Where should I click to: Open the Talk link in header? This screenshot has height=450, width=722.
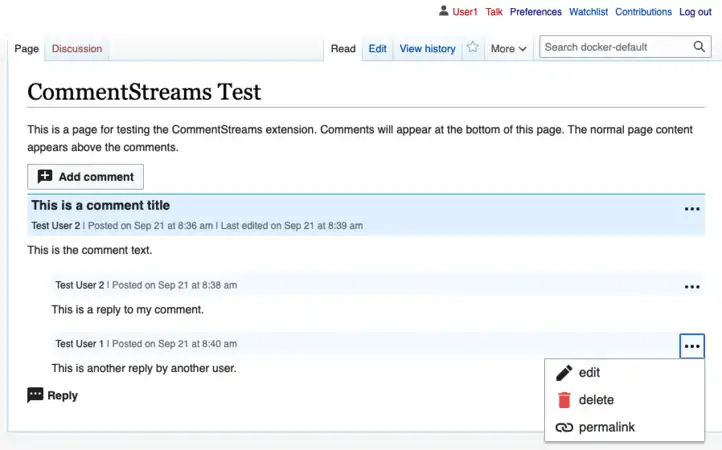click(x=494, y=12)
